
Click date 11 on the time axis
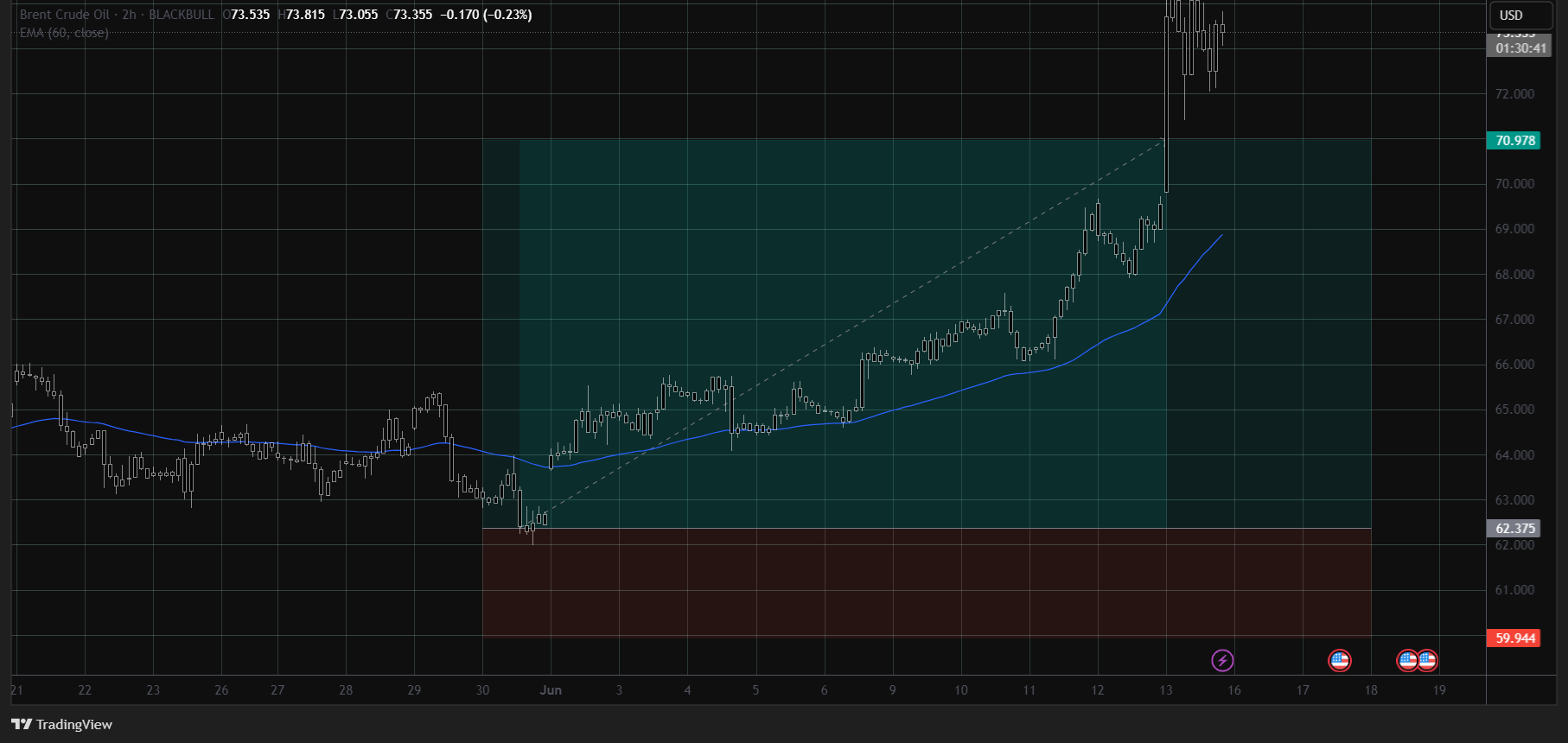click(1029, 690)
